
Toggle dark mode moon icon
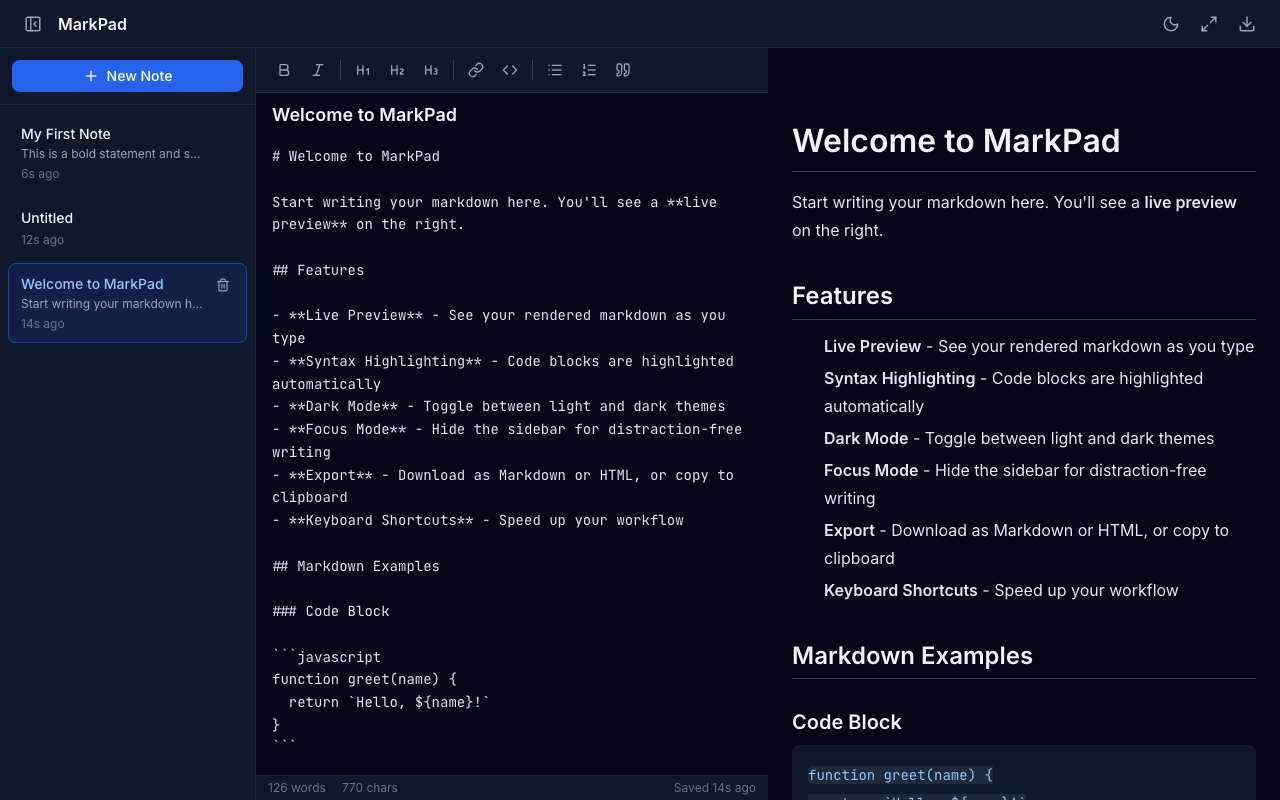click(x=1171, y=24)
